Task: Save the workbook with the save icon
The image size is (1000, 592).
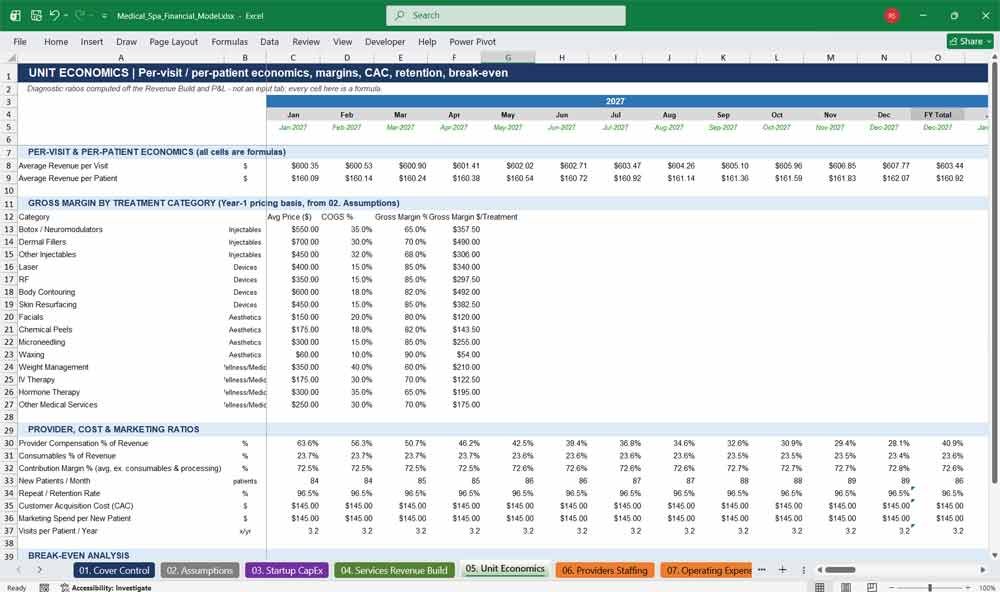Action: 36,15
